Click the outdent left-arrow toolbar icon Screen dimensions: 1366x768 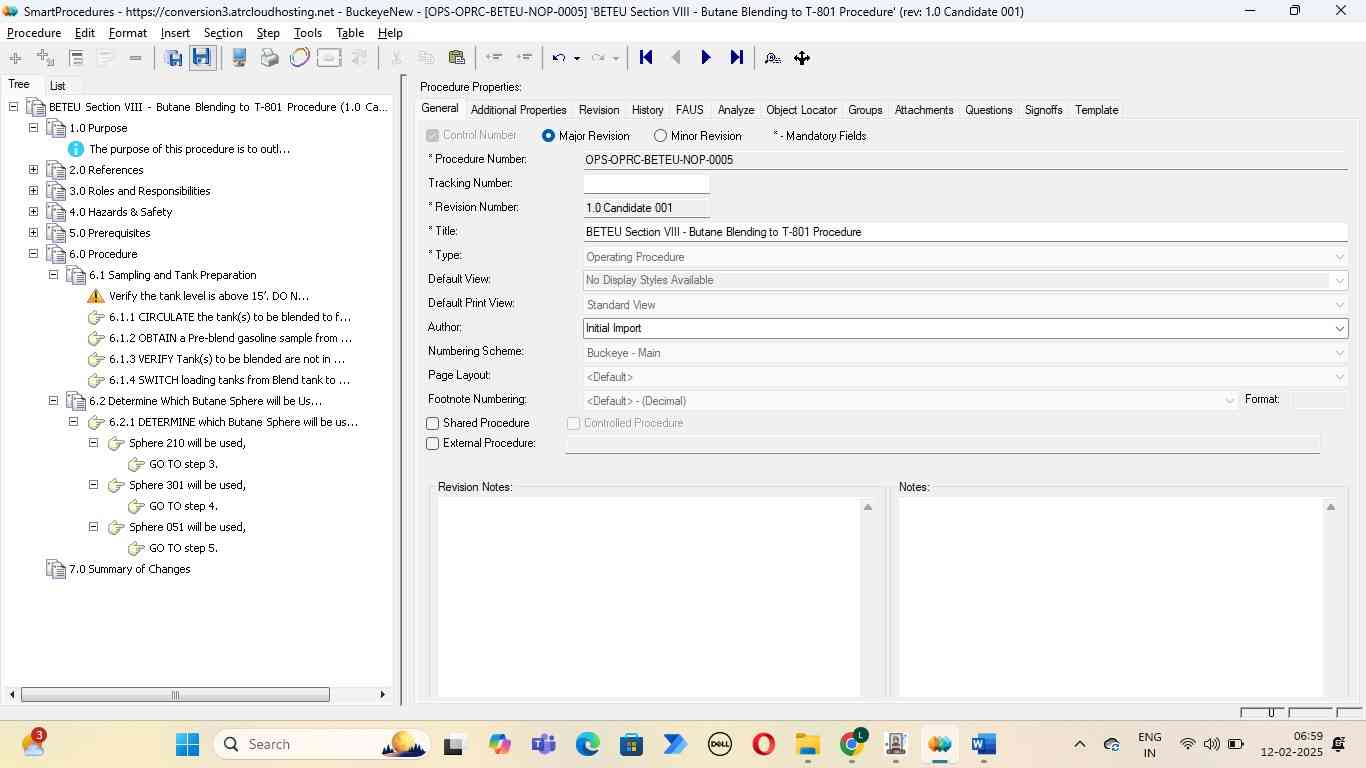493,58
